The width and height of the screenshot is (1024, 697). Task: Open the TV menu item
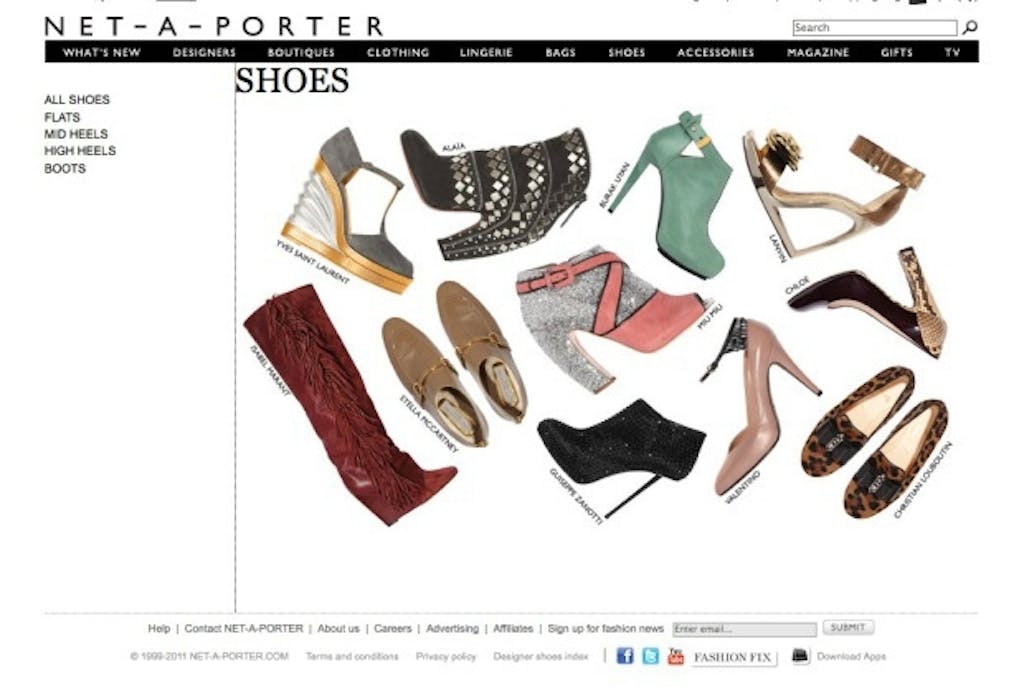point(952,52)
